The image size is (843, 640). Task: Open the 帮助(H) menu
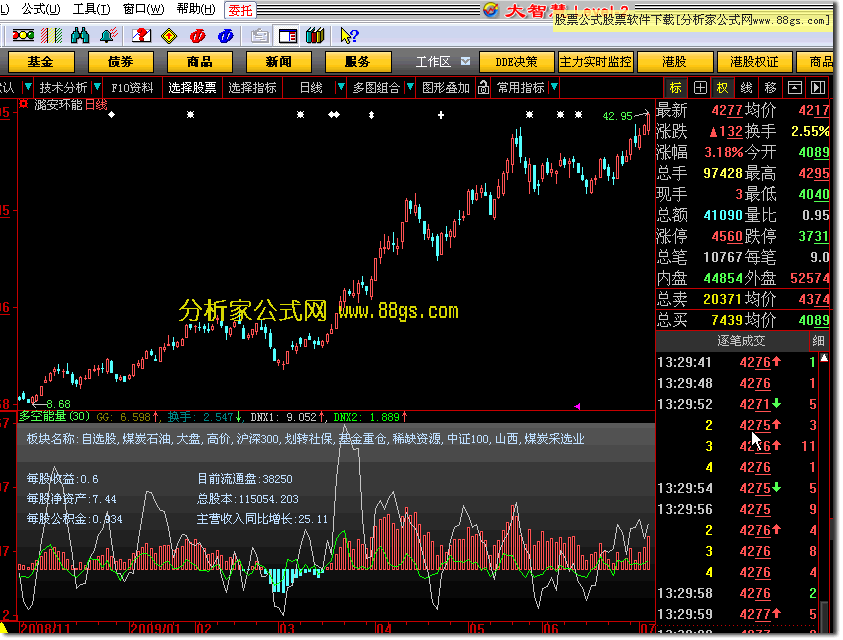[x=196, y=9]
